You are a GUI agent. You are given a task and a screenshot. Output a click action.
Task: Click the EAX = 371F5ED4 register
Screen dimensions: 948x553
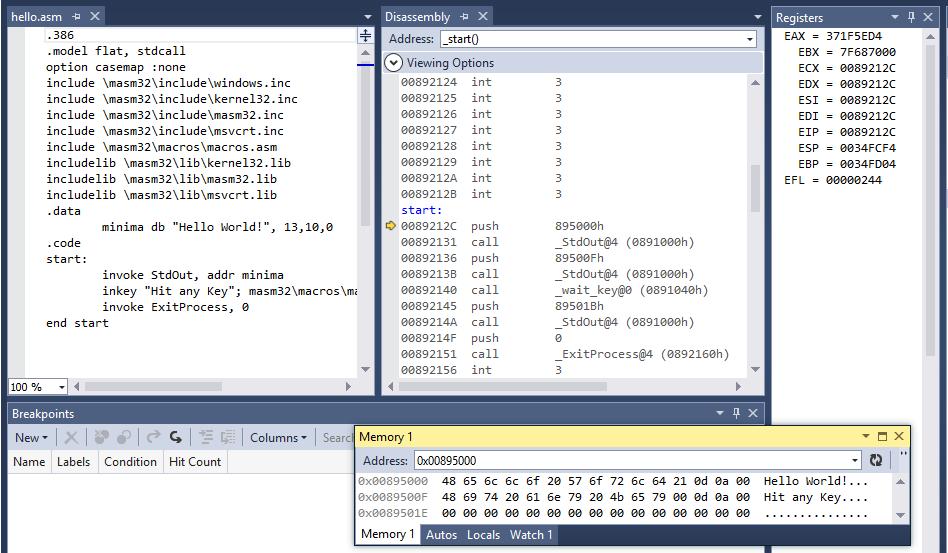point(833,36)
